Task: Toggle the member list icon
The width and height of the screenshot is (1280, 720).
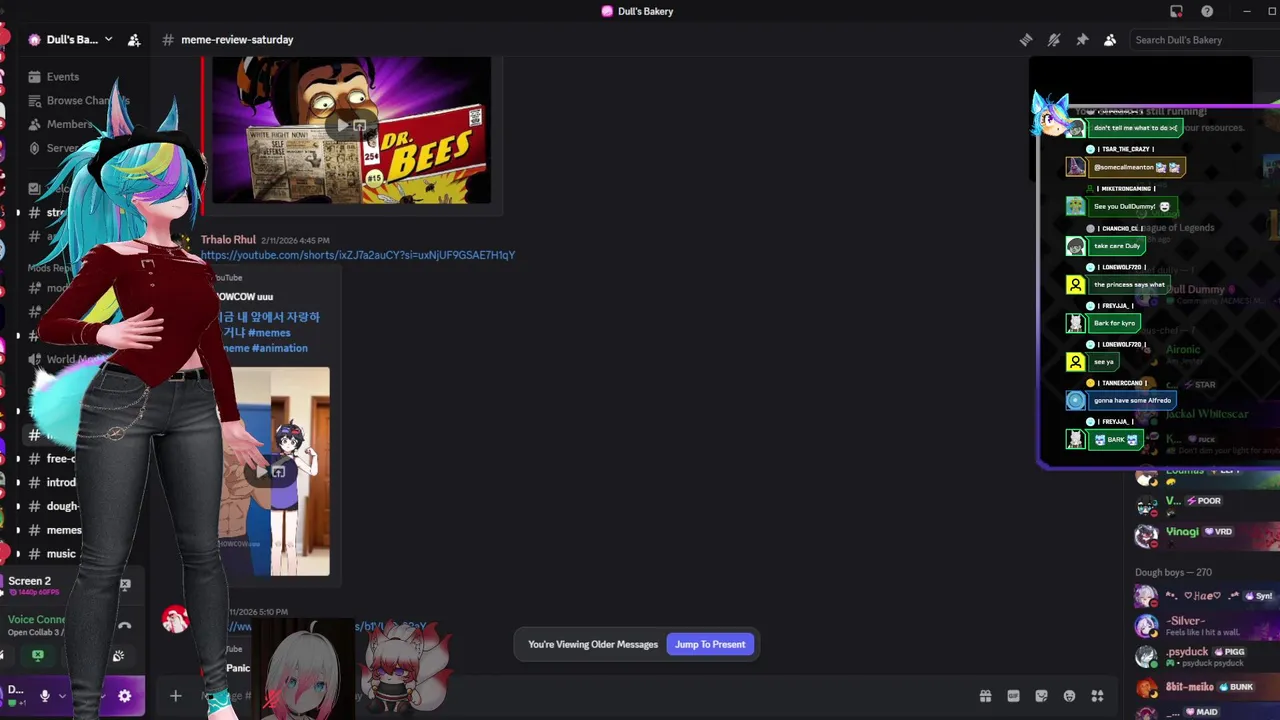Action: point(1110,40)
